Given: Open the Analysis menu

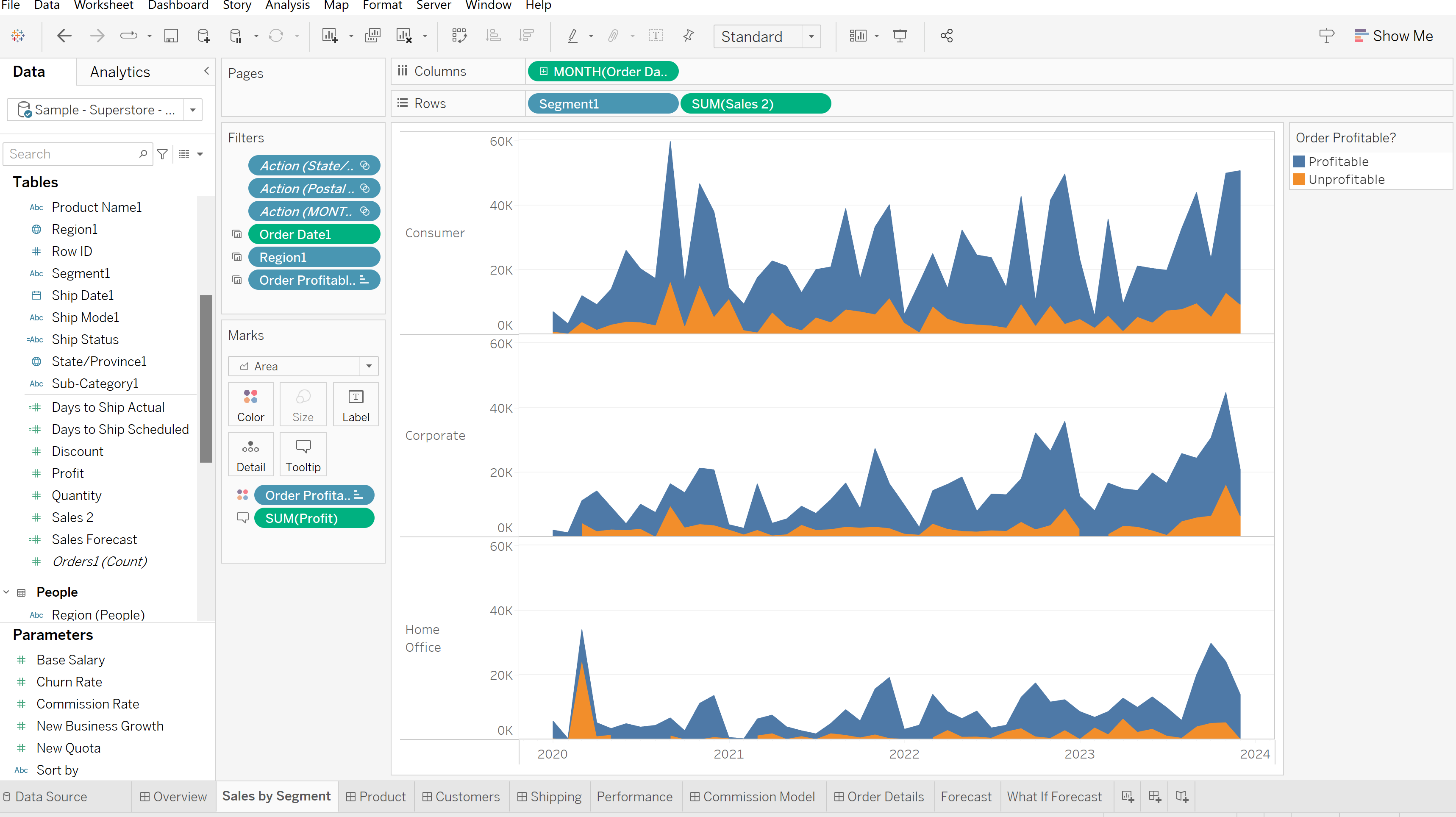Looking at the screenshot, I should (287, 6).
